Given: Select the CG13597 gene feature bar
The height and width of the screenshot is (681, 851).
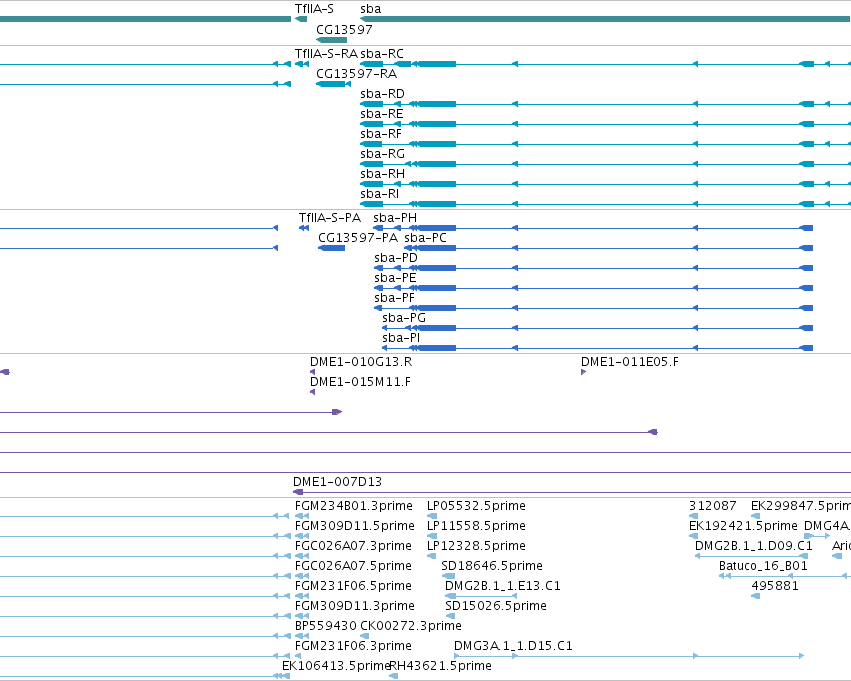Looking at the screenshot, I should [331, 40].
